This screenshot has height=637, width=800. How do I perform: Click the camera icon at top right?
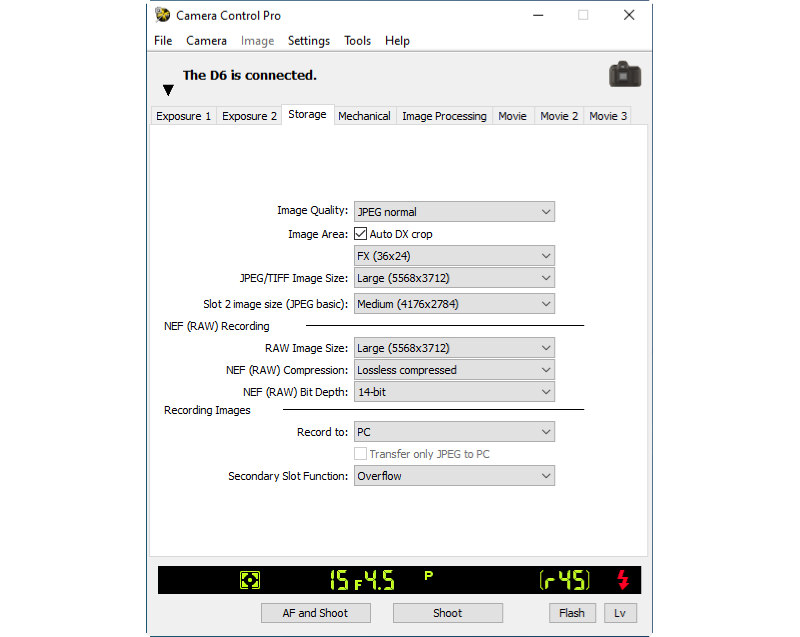(x=624, y=74)
